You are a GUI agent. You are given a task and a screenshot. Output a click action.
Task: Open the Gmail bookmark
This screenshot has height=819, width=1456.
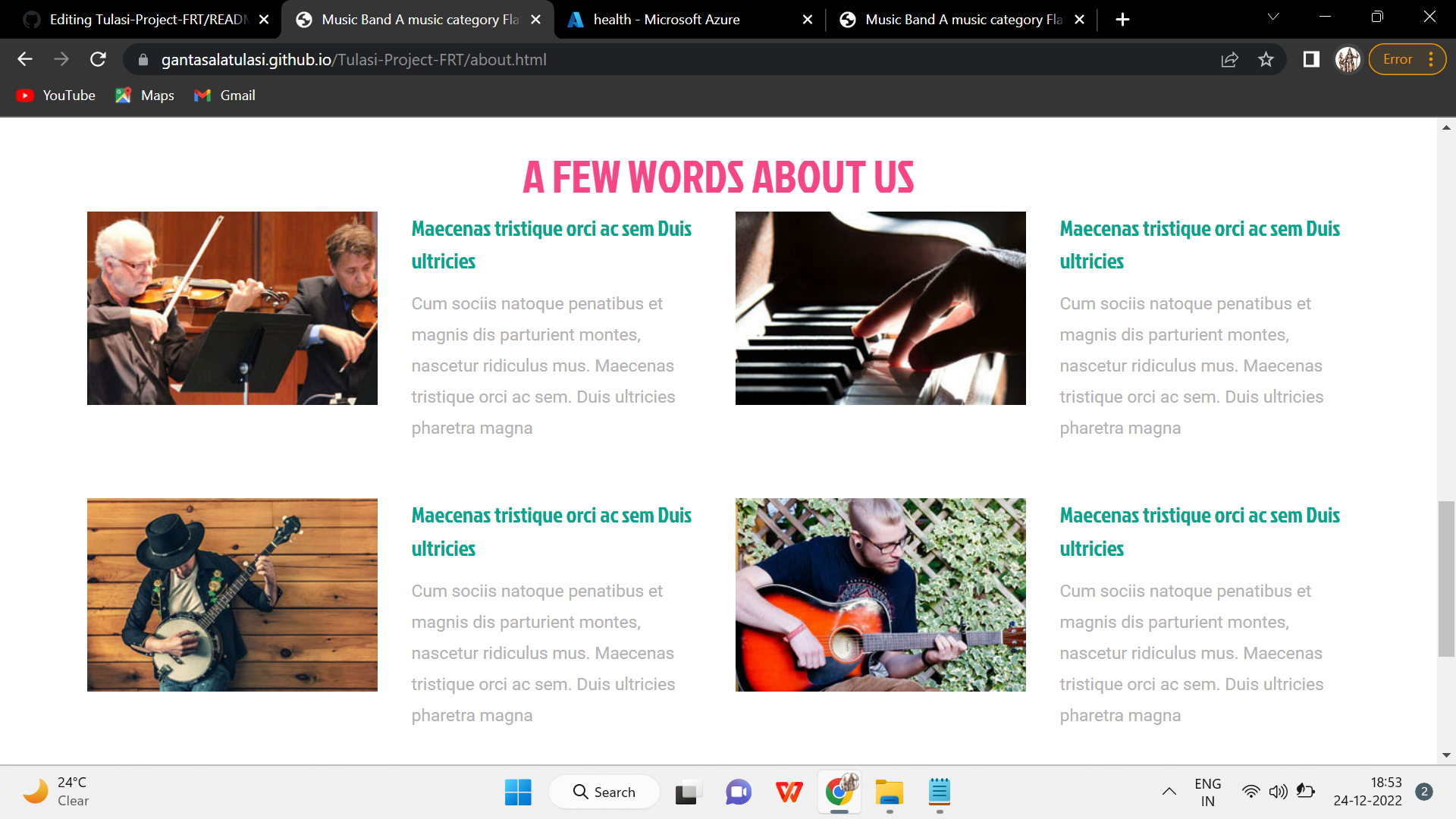224,96
